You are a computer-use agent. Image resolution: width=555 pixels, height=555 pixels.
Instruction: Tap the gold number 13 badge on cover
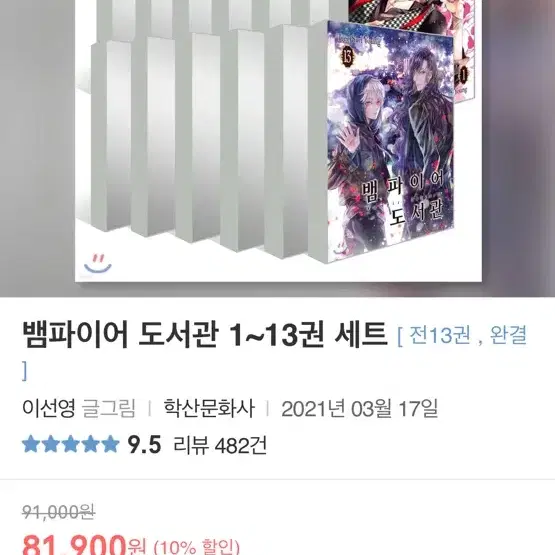coord(347,56)
